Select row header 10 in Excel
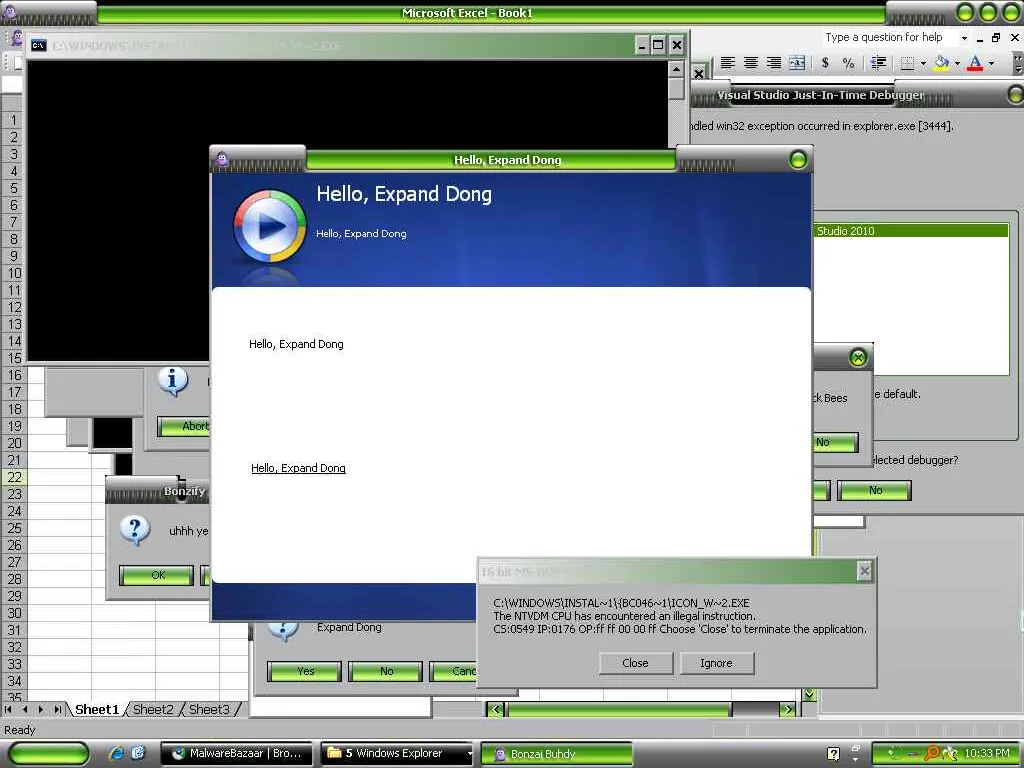The height and width of the screenshot is (768, 1024). tap(13, 273)
